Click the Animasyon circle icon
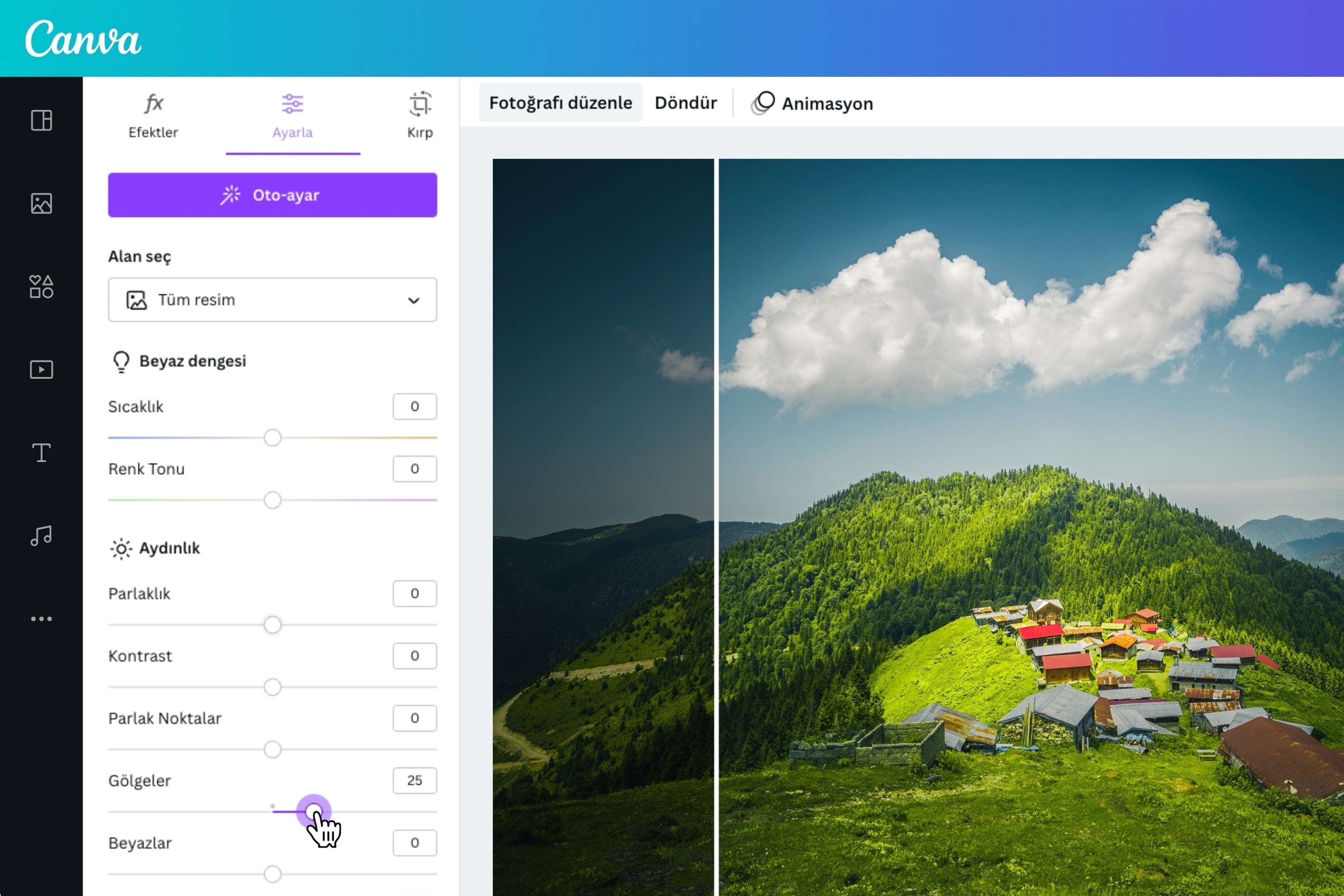This screenshot has width=1344, height=896. click(763, 103)
